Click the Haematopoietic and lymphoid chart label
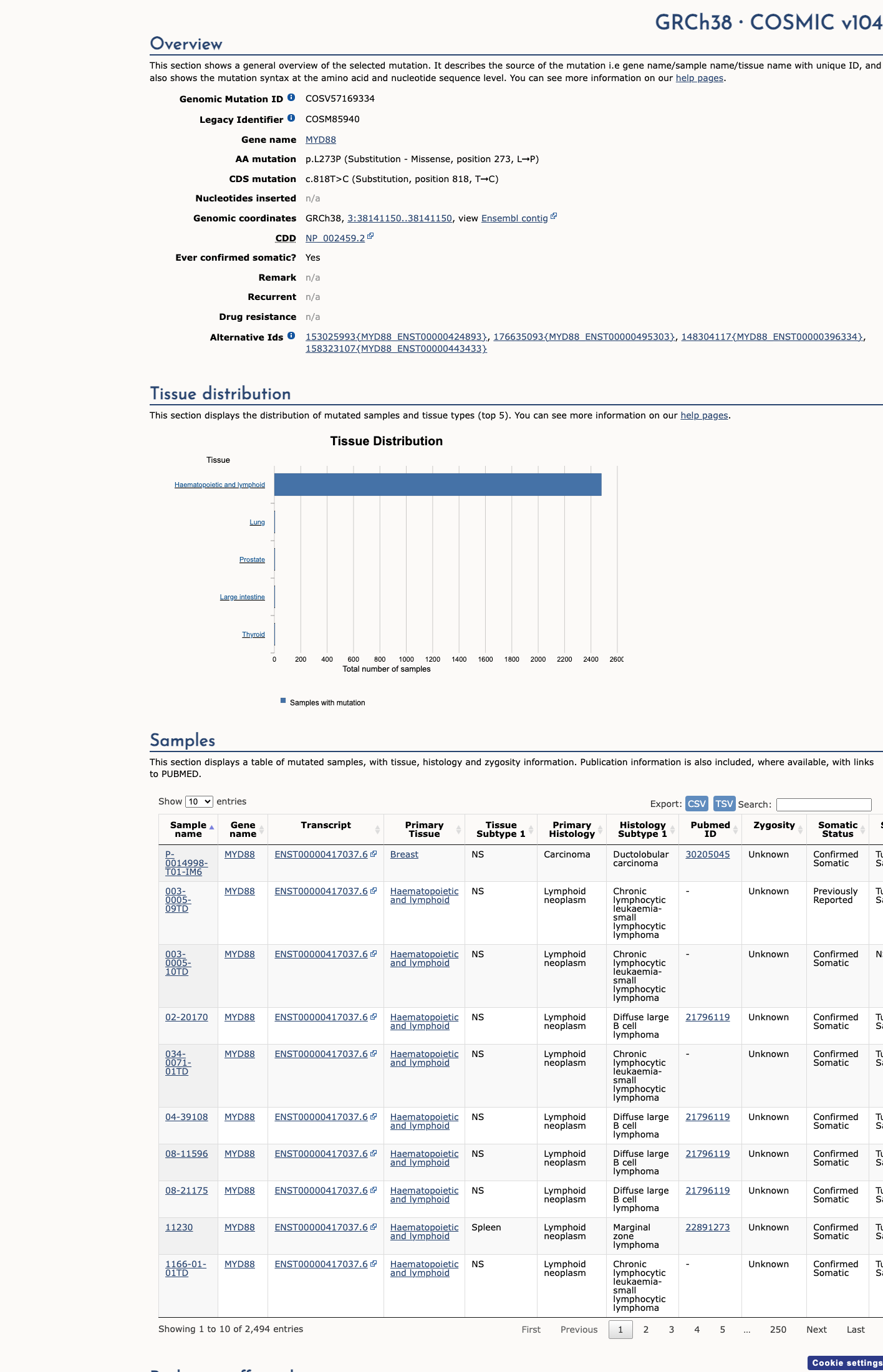883x1372 pixels. click(220, 485)
